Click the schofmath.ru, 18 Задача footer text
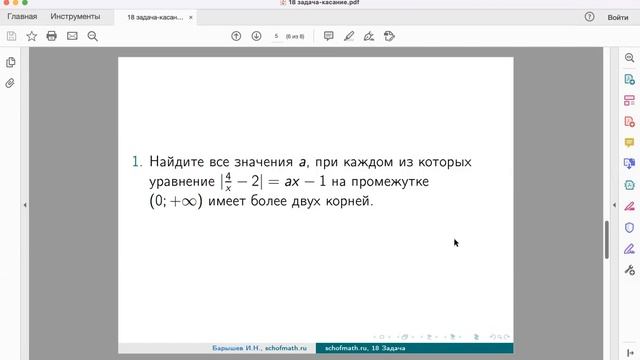 click(365, 348)
